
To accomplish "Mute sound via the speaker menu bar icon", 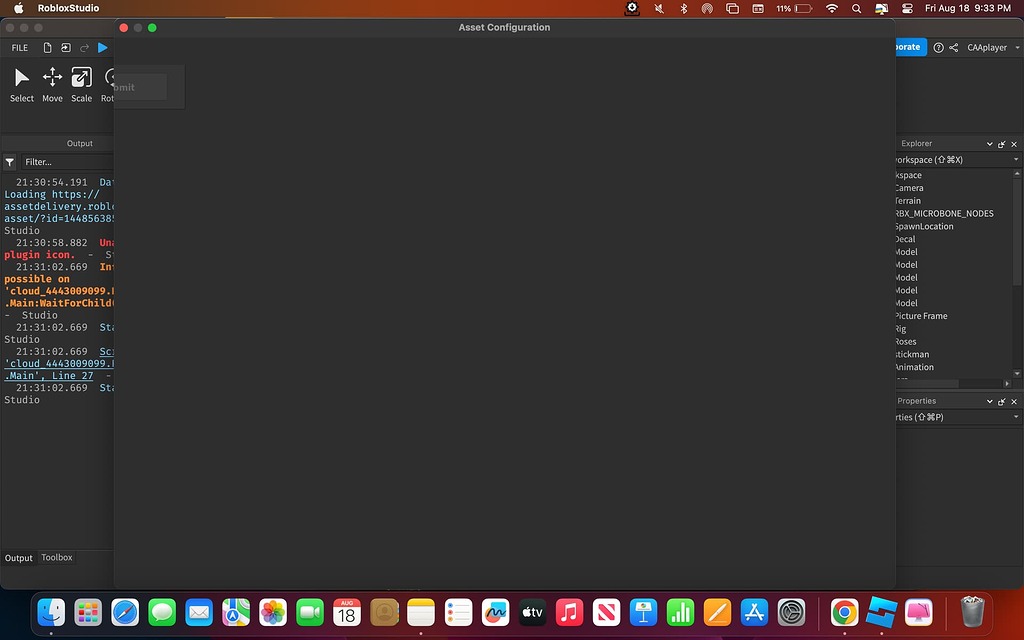I will [657, 8].
